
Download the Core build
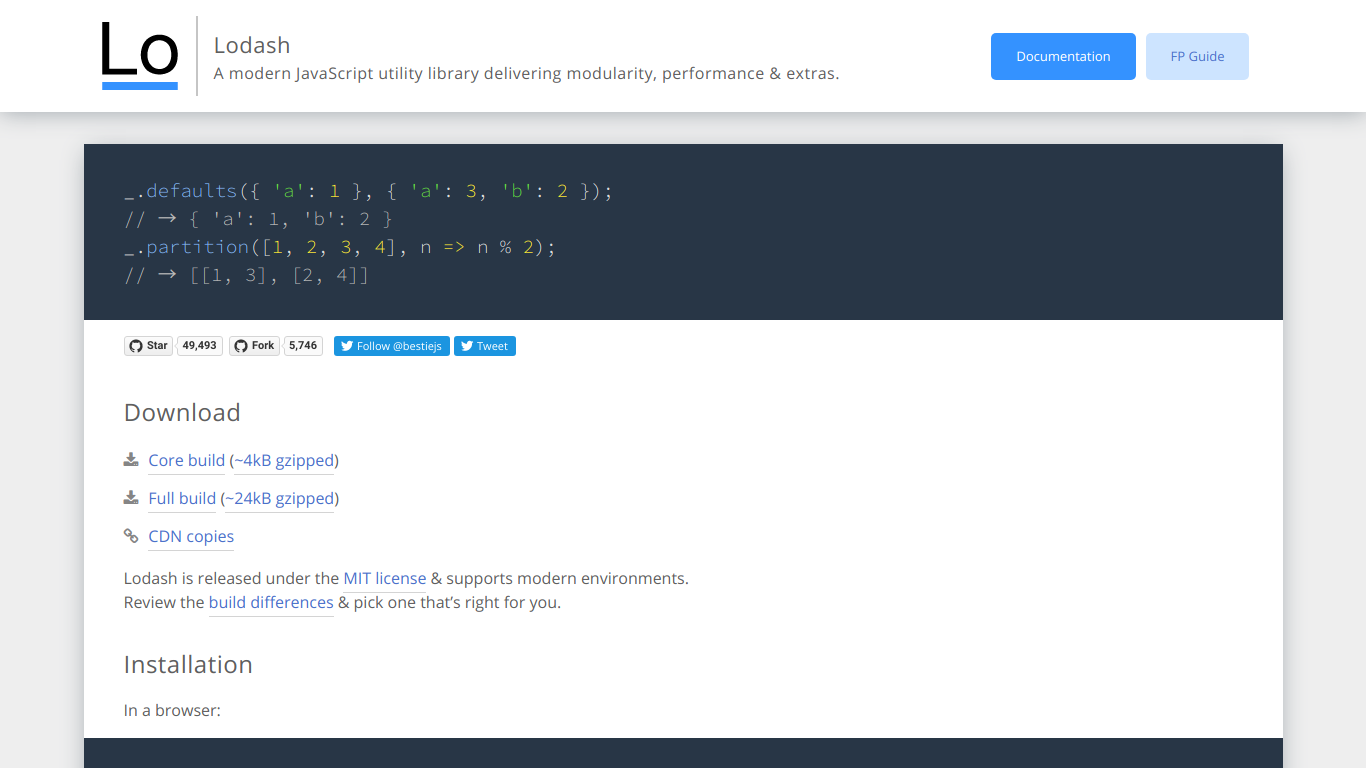coord(187,461)
